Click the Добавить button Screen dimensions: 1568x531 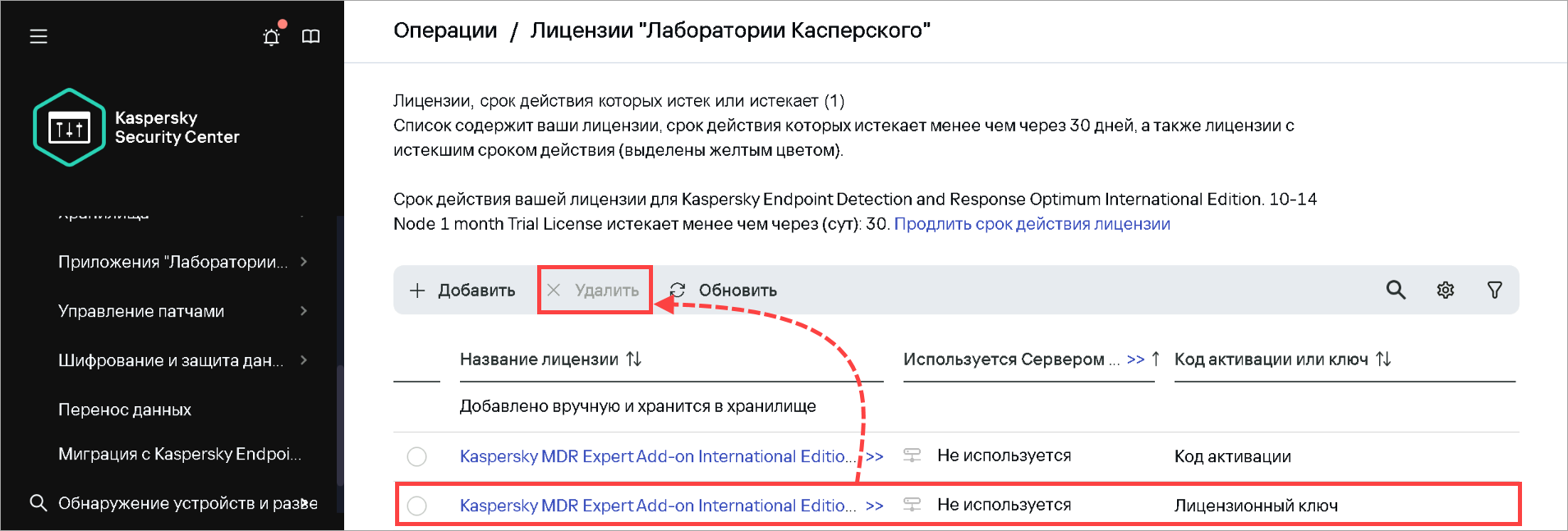(x=462, y=290)
